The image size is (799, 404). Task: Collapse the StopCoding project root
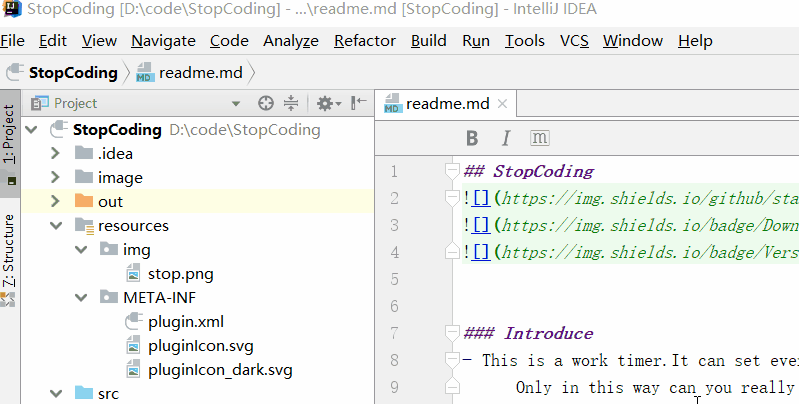tap(32, 129)
